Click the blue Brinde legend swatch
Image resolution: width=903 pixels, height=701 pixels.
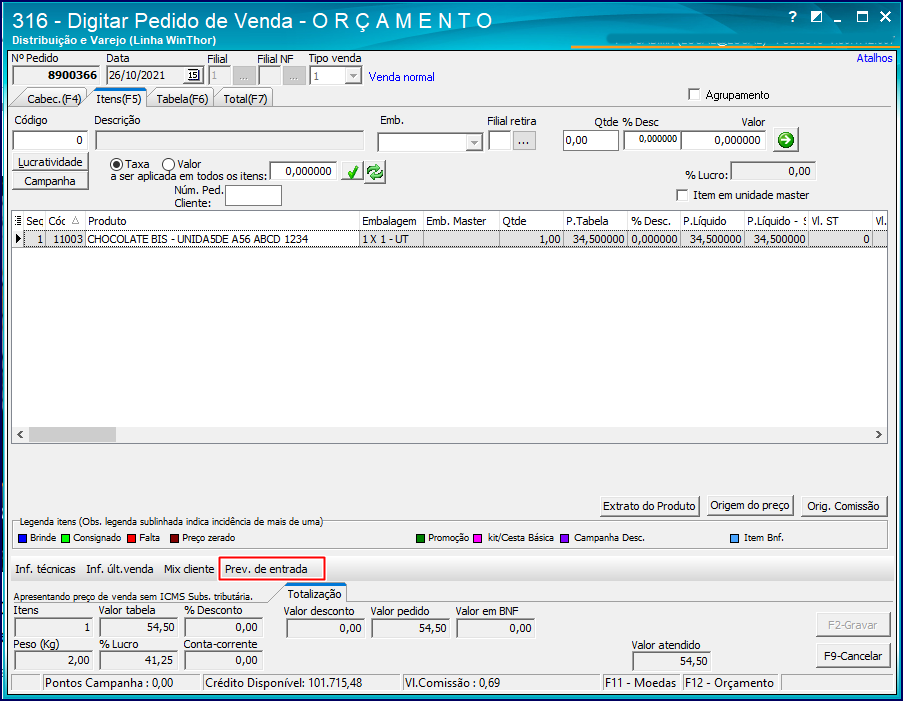click(22, 538)
